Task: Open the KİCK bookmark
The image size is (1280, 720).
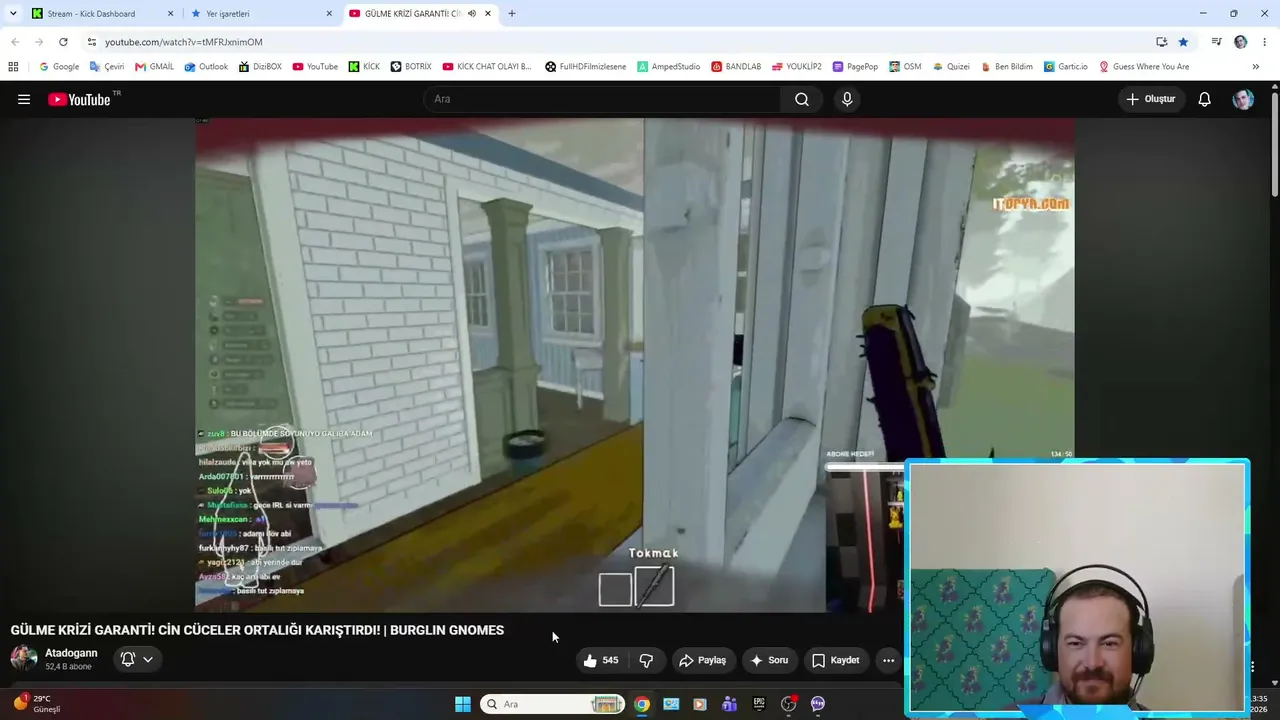Action: (364, 67)
